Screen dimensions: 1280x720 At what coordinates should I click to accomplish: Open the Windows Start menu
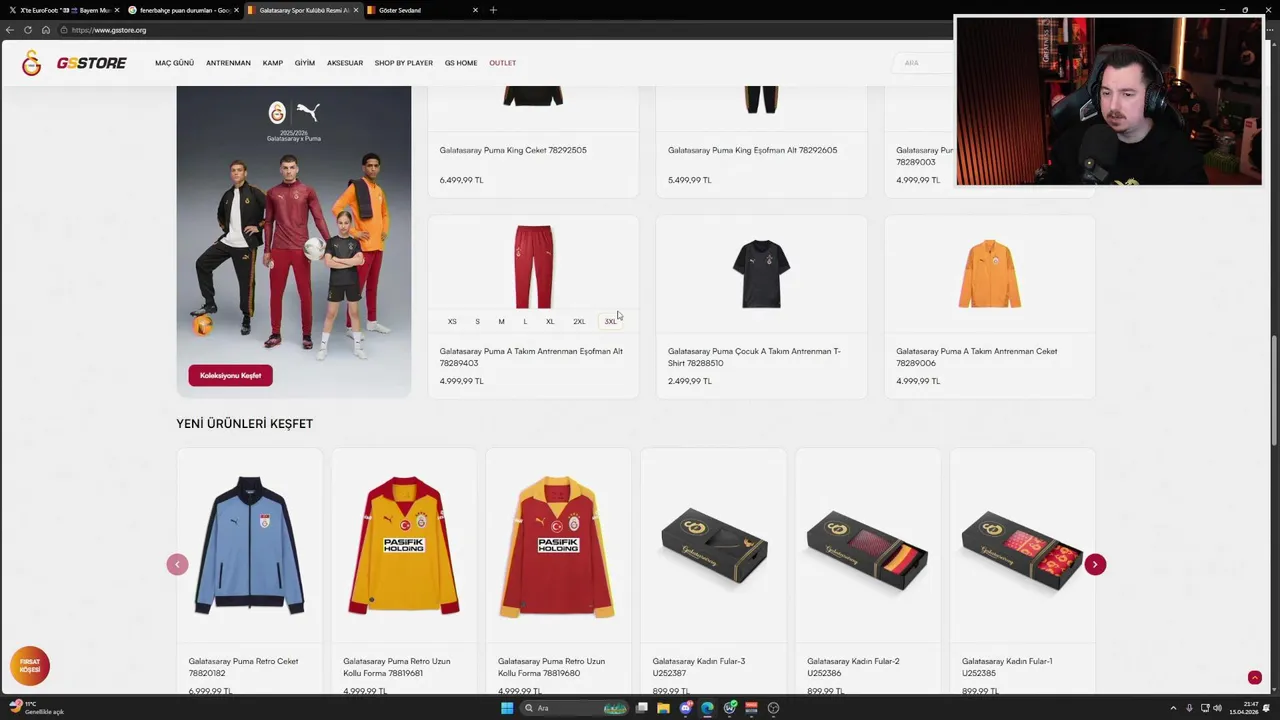point(507,708)
